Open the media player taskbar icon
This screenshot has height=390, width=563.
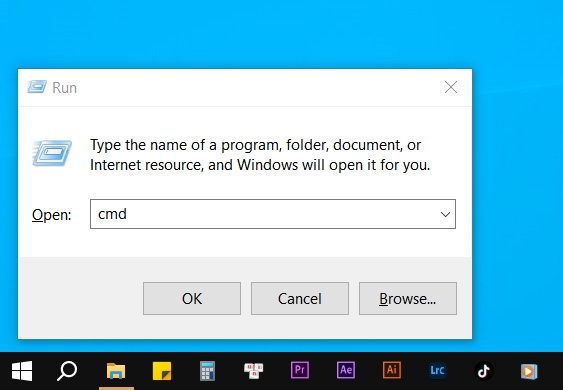[529, 371]
